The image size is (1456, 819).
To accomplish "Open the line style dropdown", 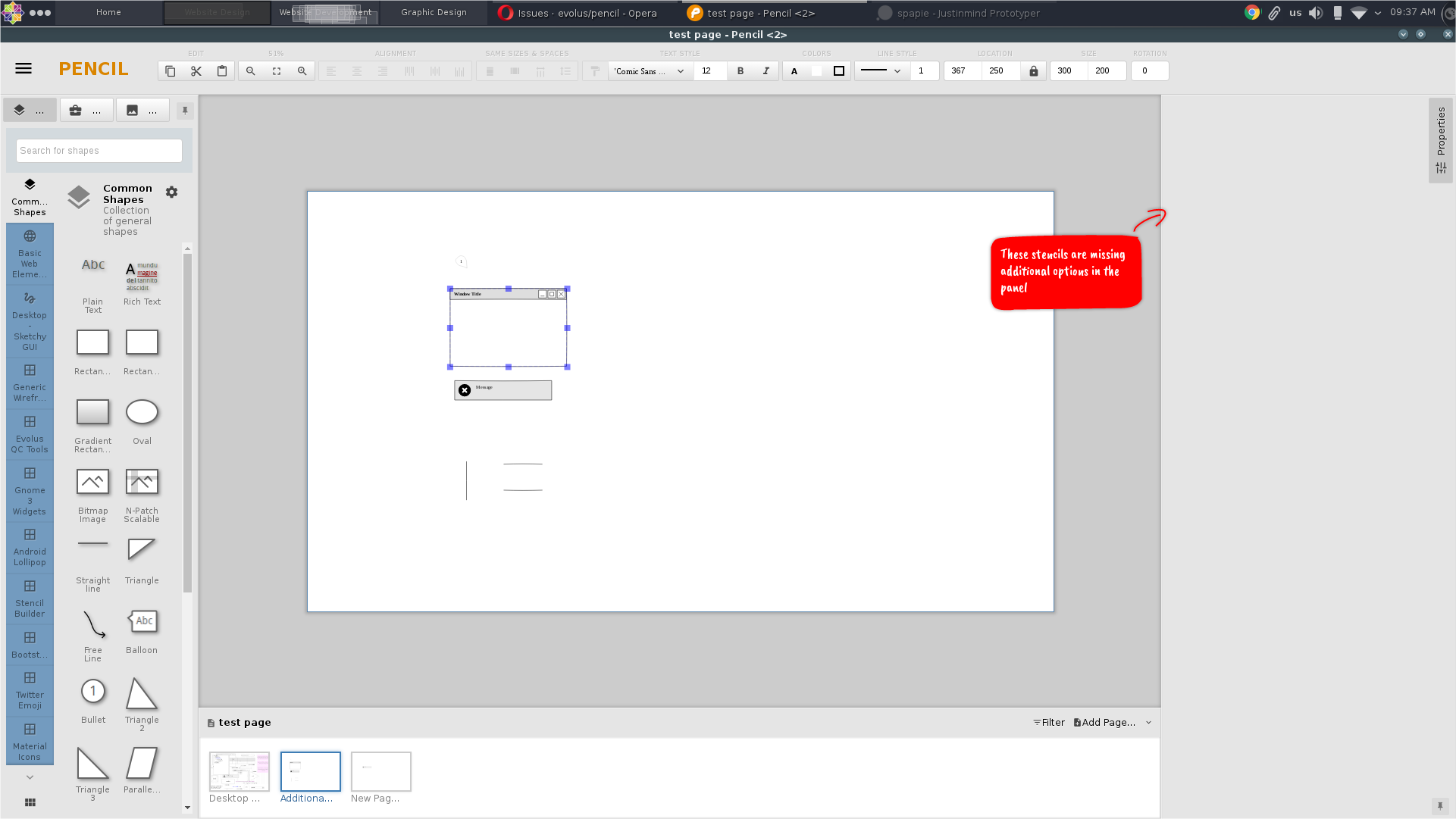I will (x=881, y=71).
